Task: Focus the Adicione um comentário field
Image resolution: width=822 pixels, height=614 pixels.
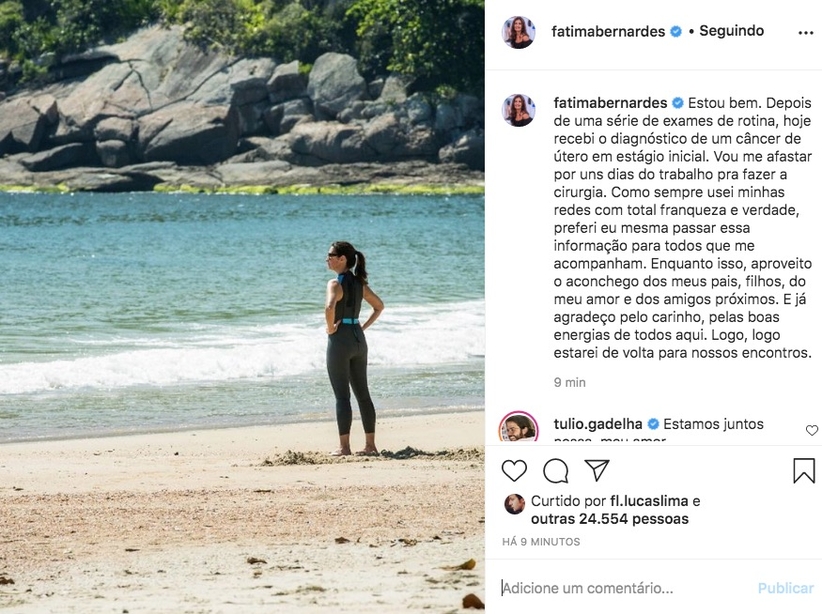Action: coord(620,588)
